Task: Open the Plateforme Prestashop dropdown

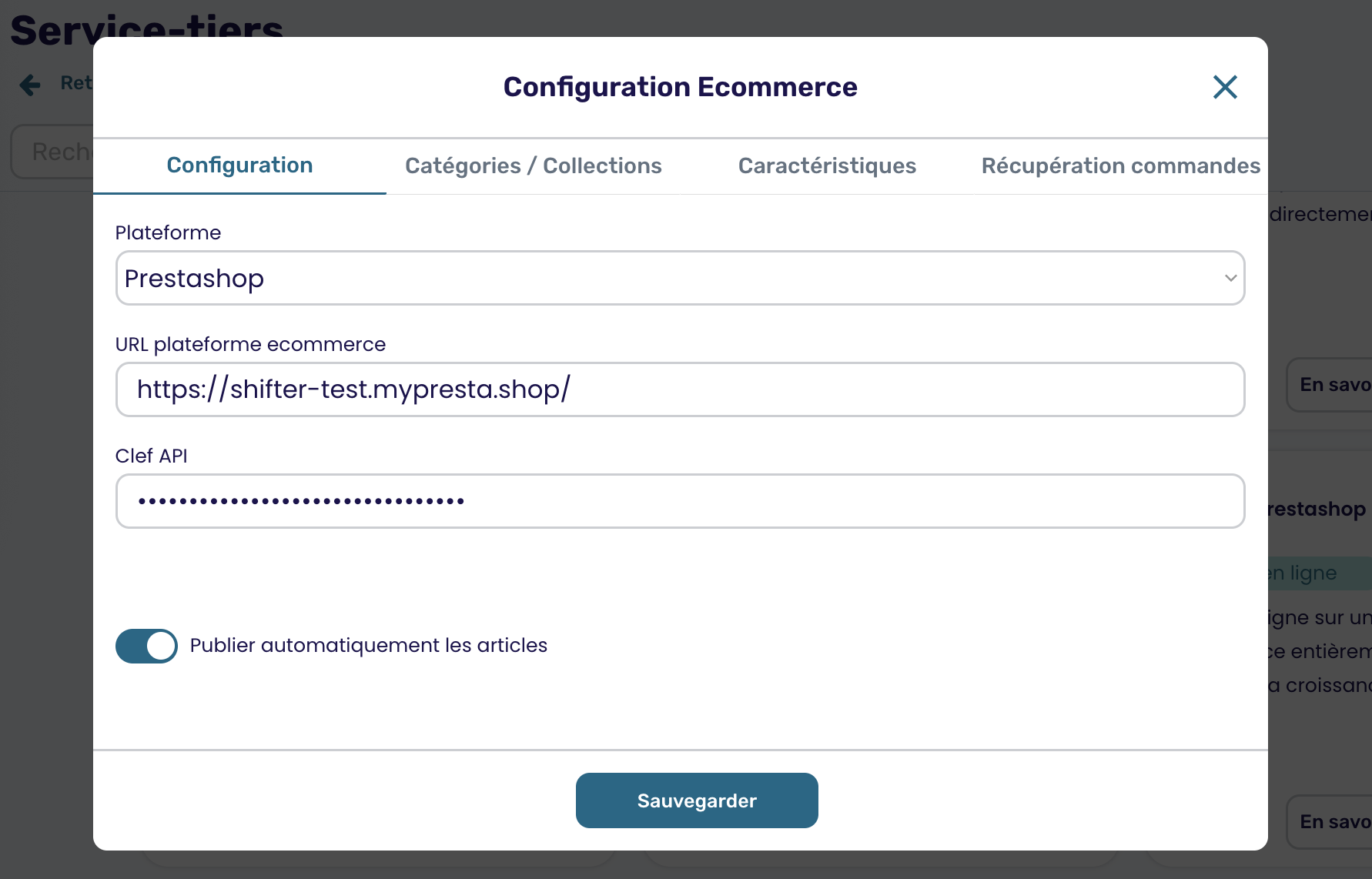Action: 681,278
